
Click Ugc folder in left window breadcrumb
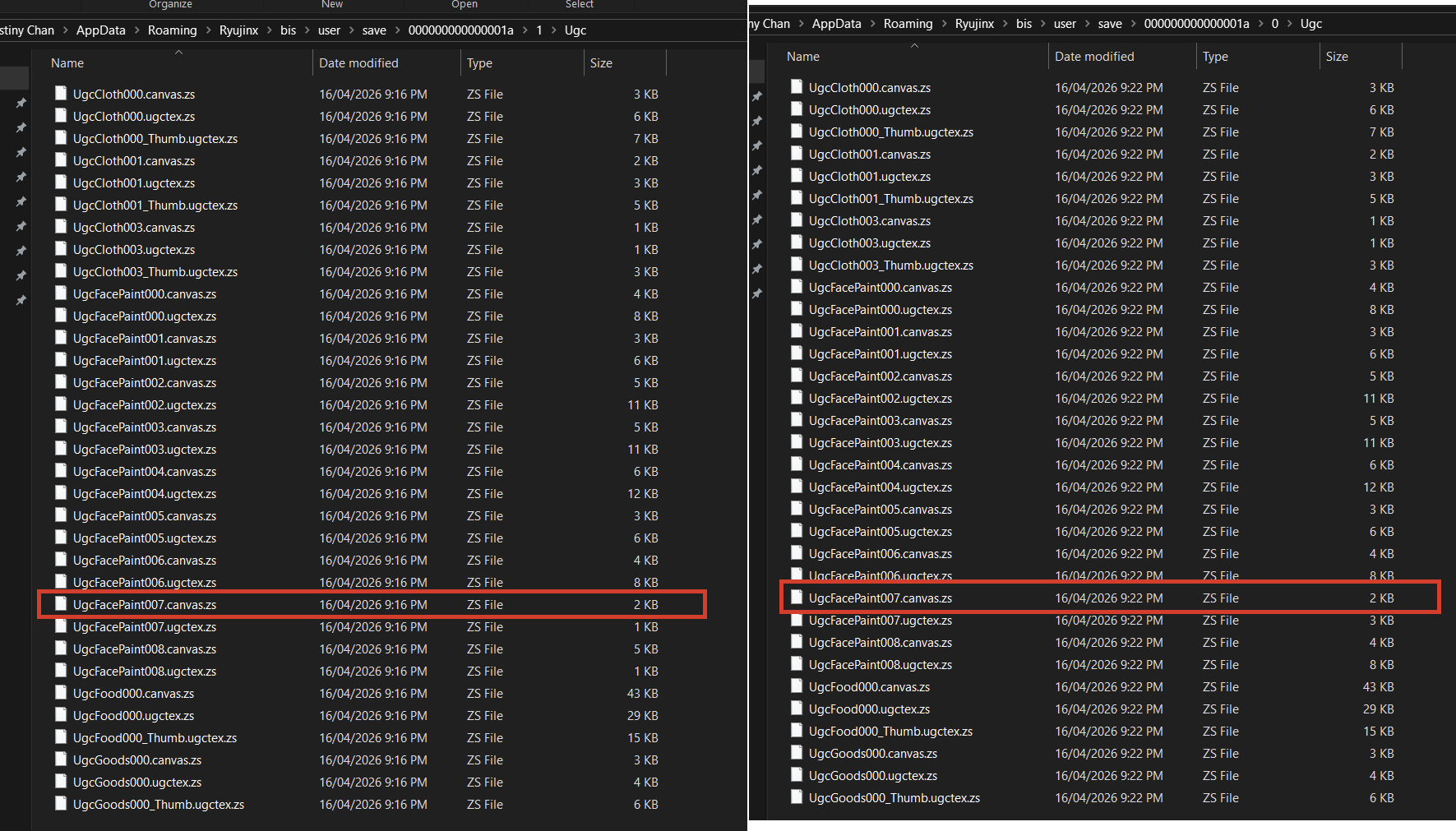575,30
